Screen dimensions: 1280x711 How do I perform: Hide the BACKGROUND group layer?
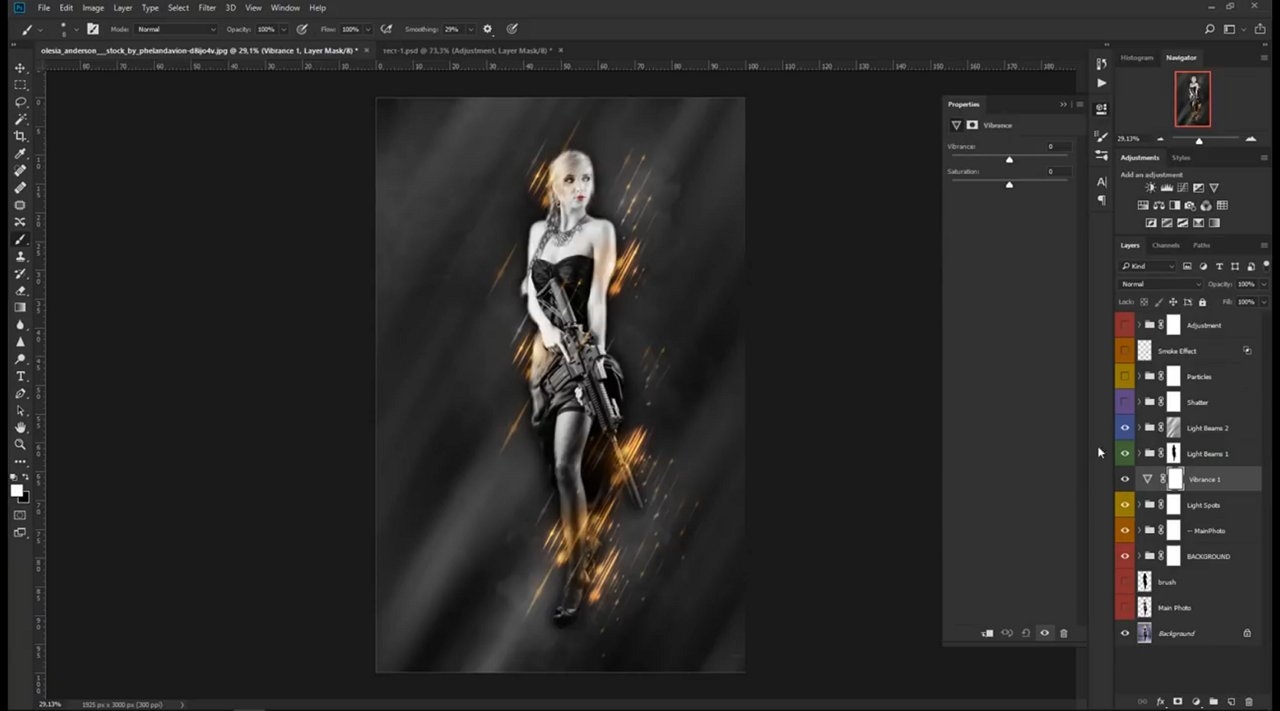tap(1125, 556)
